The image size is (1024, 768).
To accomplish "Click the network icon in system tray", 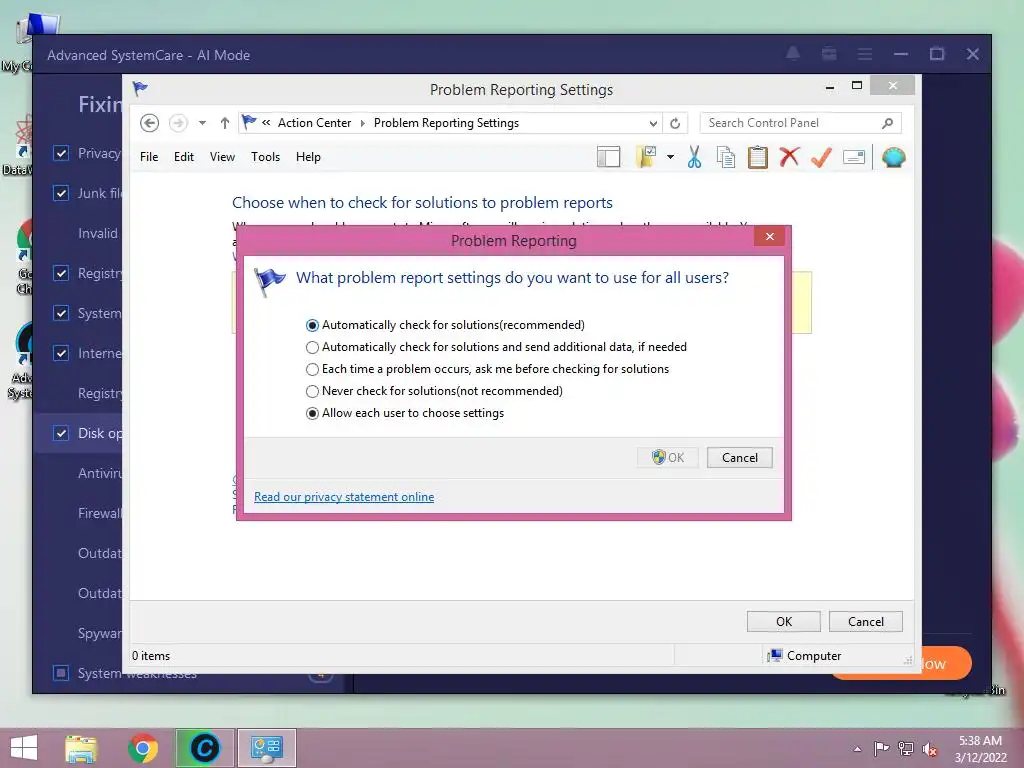I will [x=905, y=748].
